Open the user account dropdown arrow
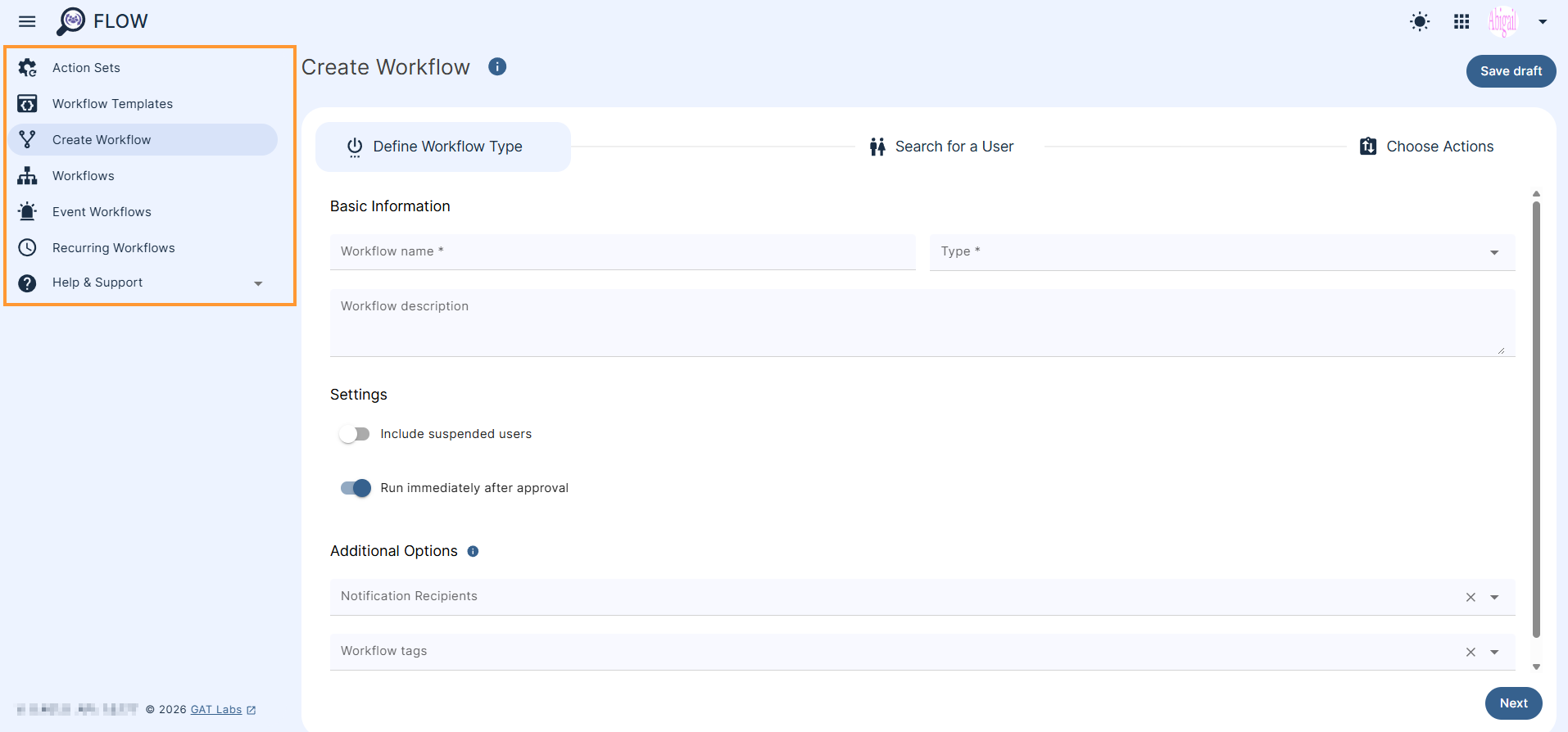The height and width of the screenshot is (732, 1568). pos(1543,22)
